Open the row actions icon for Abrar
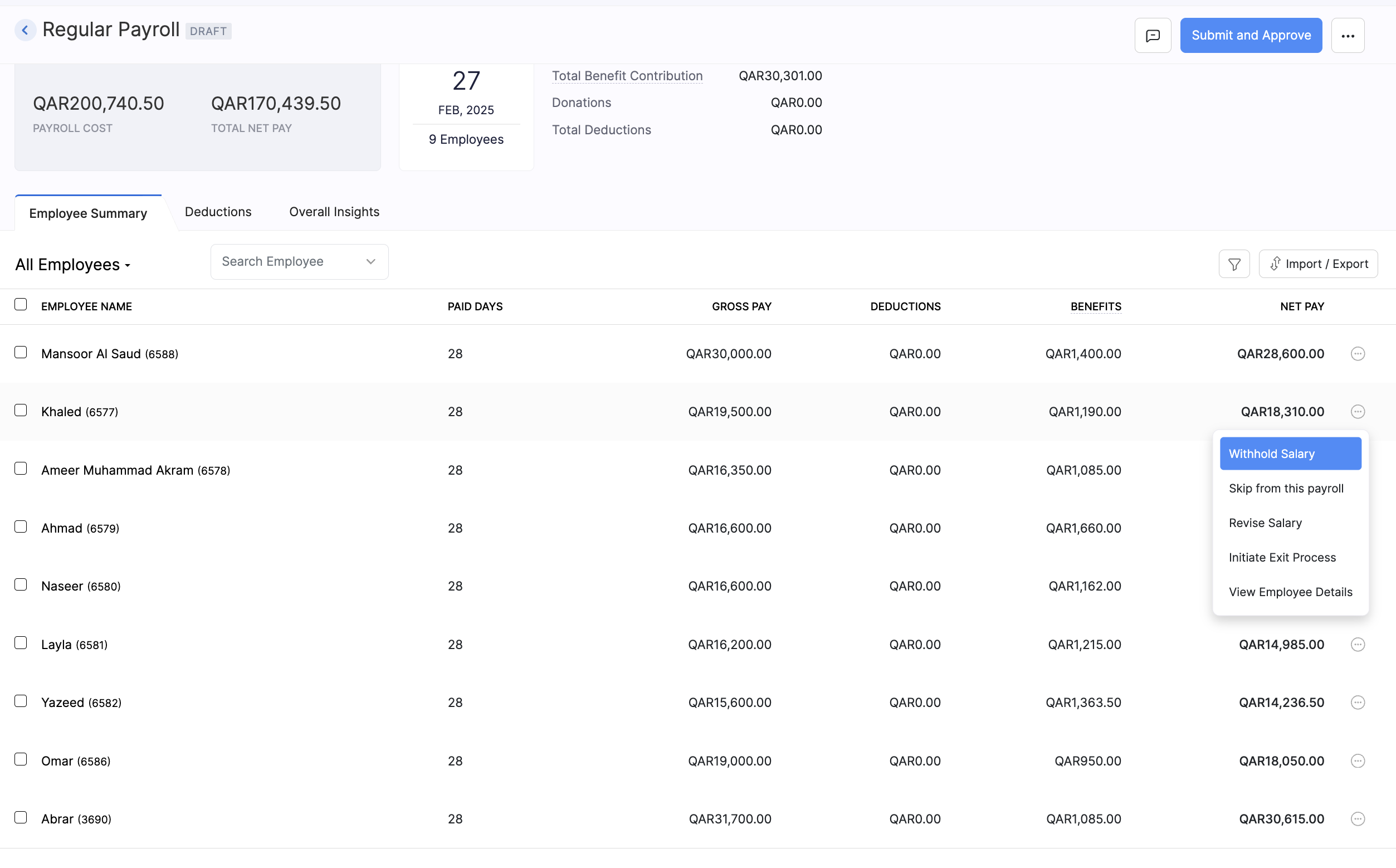Viewport: 1396px width, 868px height. click(x=1357, y=818)
